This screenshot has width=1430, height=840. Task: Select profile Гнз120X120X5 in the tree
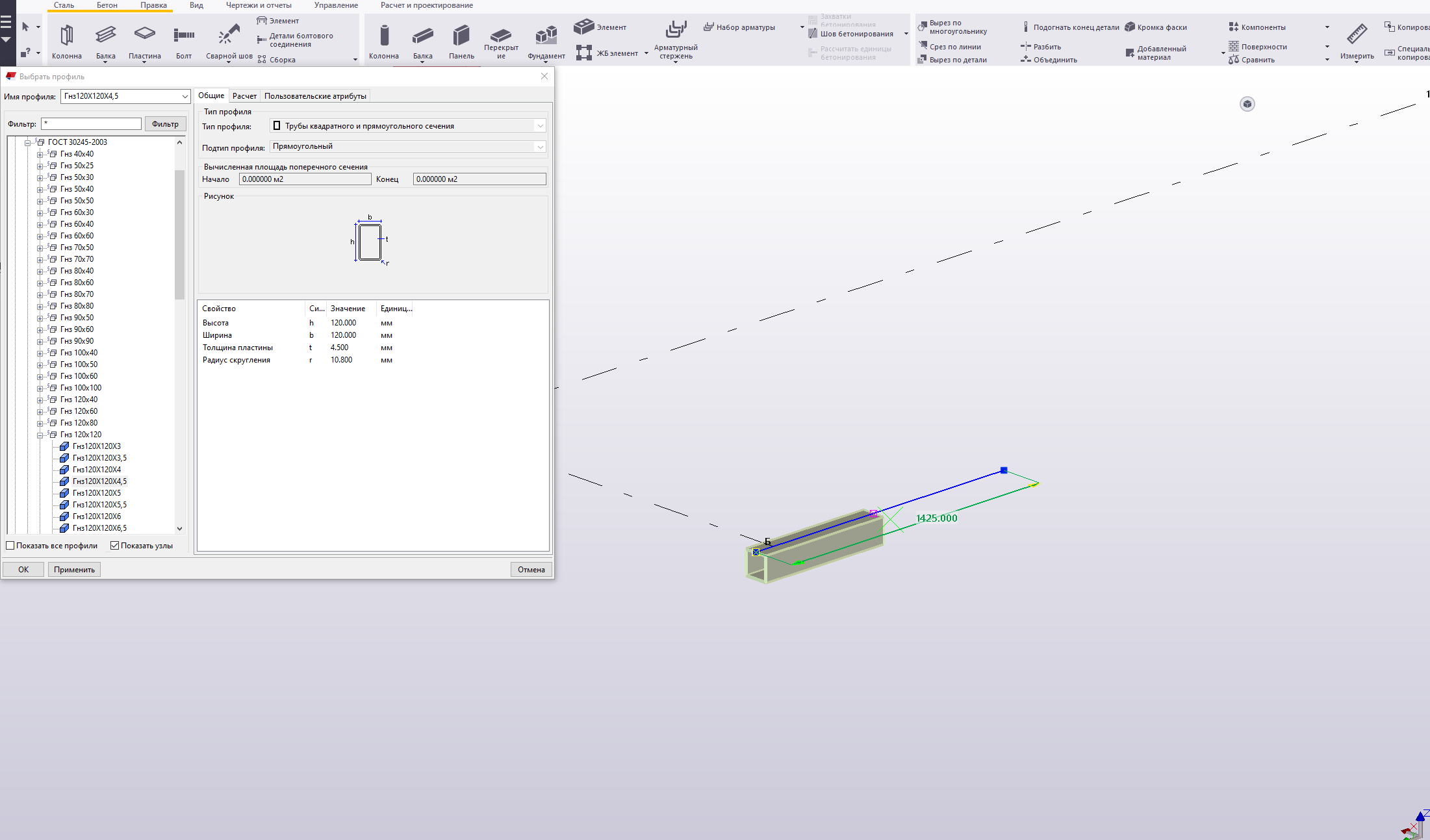point(97,493)
